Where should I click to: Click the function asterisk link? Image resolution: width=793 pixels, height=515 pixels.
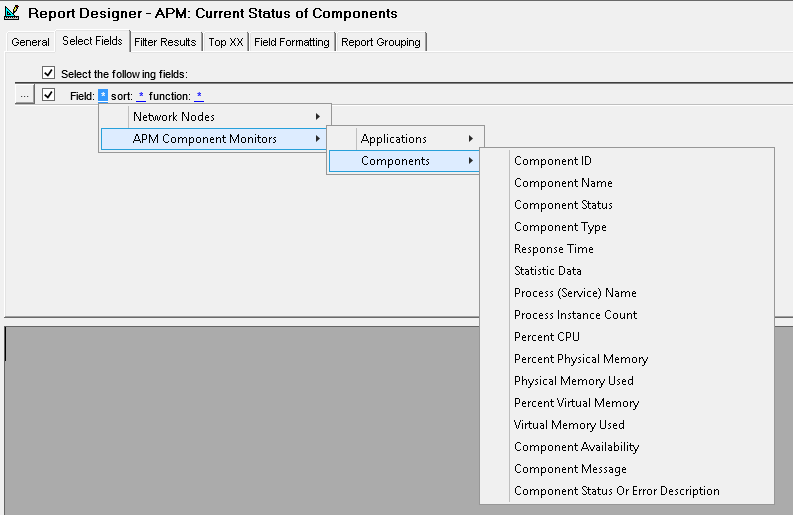coord(199,96)
